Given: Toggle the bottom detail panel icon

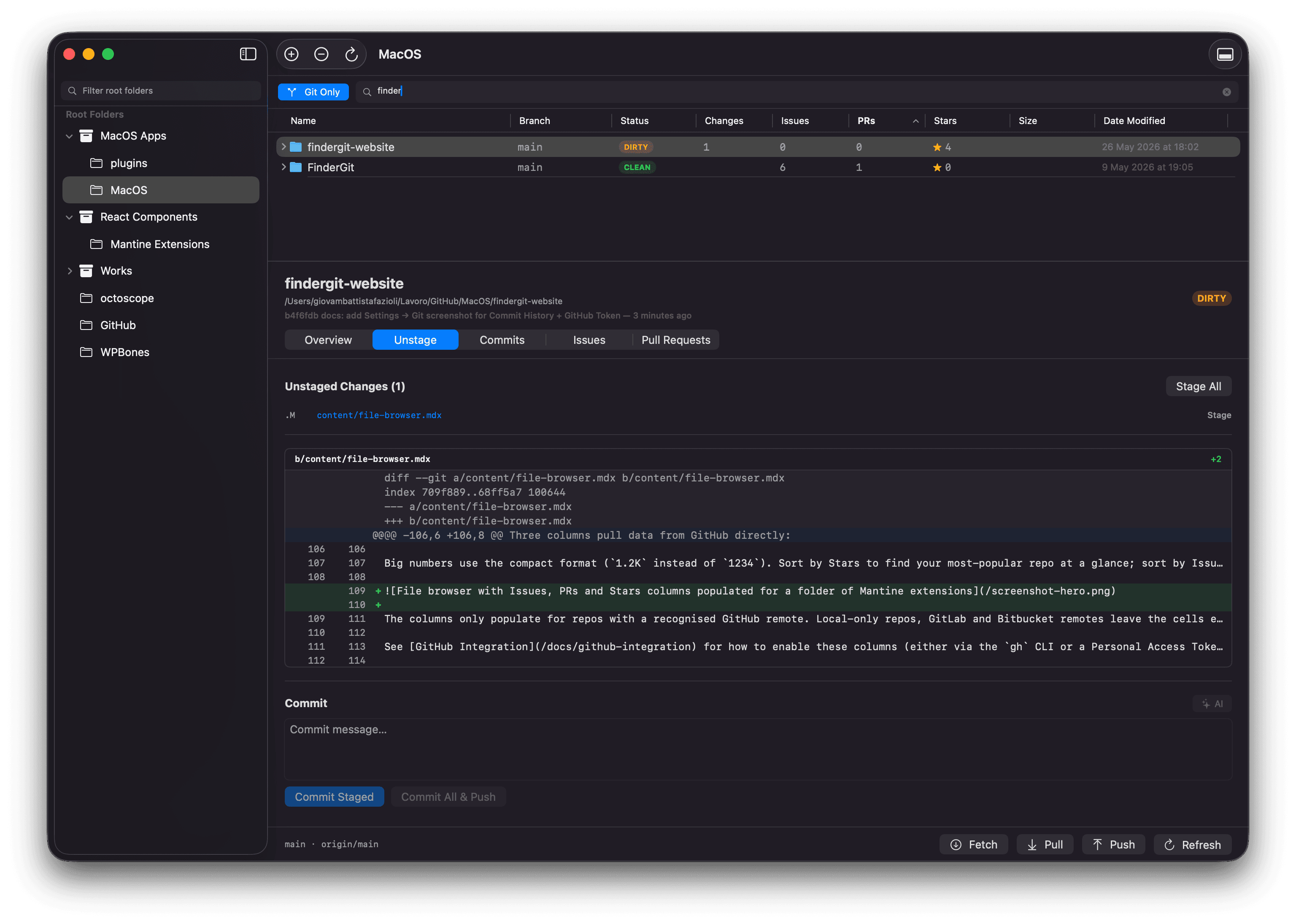Looking at the screenshot, I should click(1224, 54).
